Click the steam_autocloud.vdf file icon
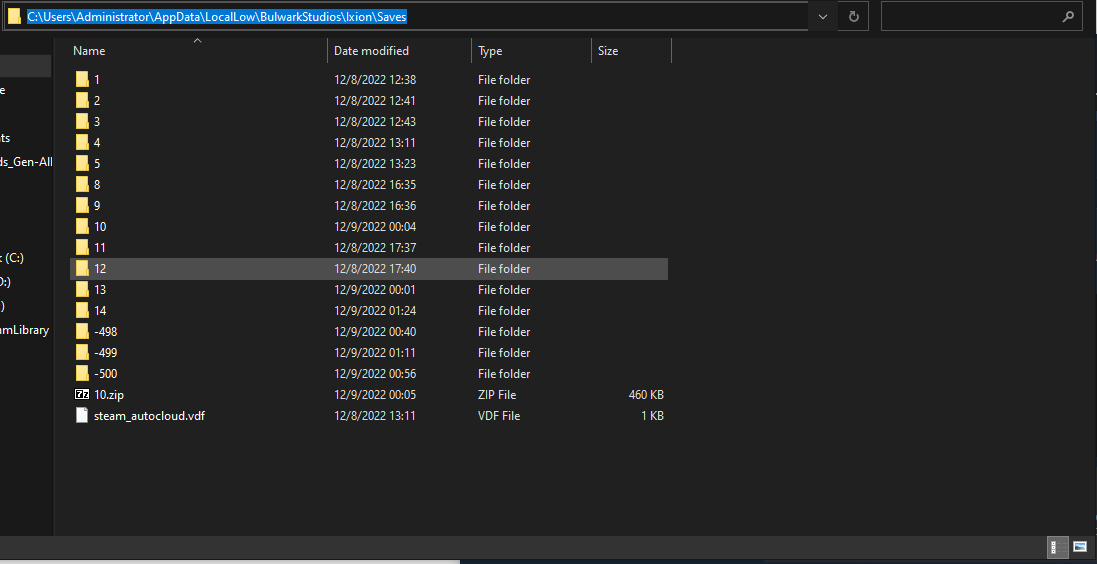Image resolution: width=1097 pixels, height=564 pixels. click(x=82, y=416)
